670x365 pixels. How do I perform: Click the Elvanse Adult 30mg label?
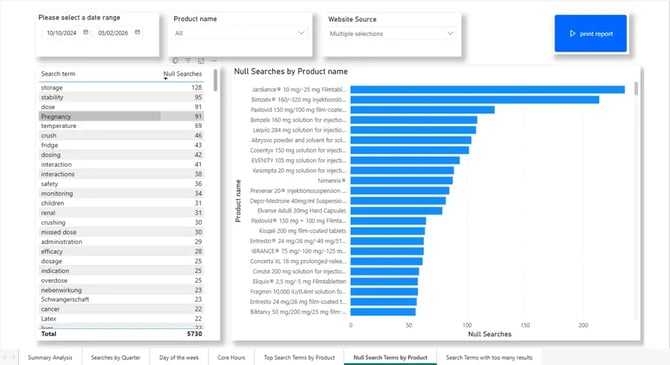(301, 211)
